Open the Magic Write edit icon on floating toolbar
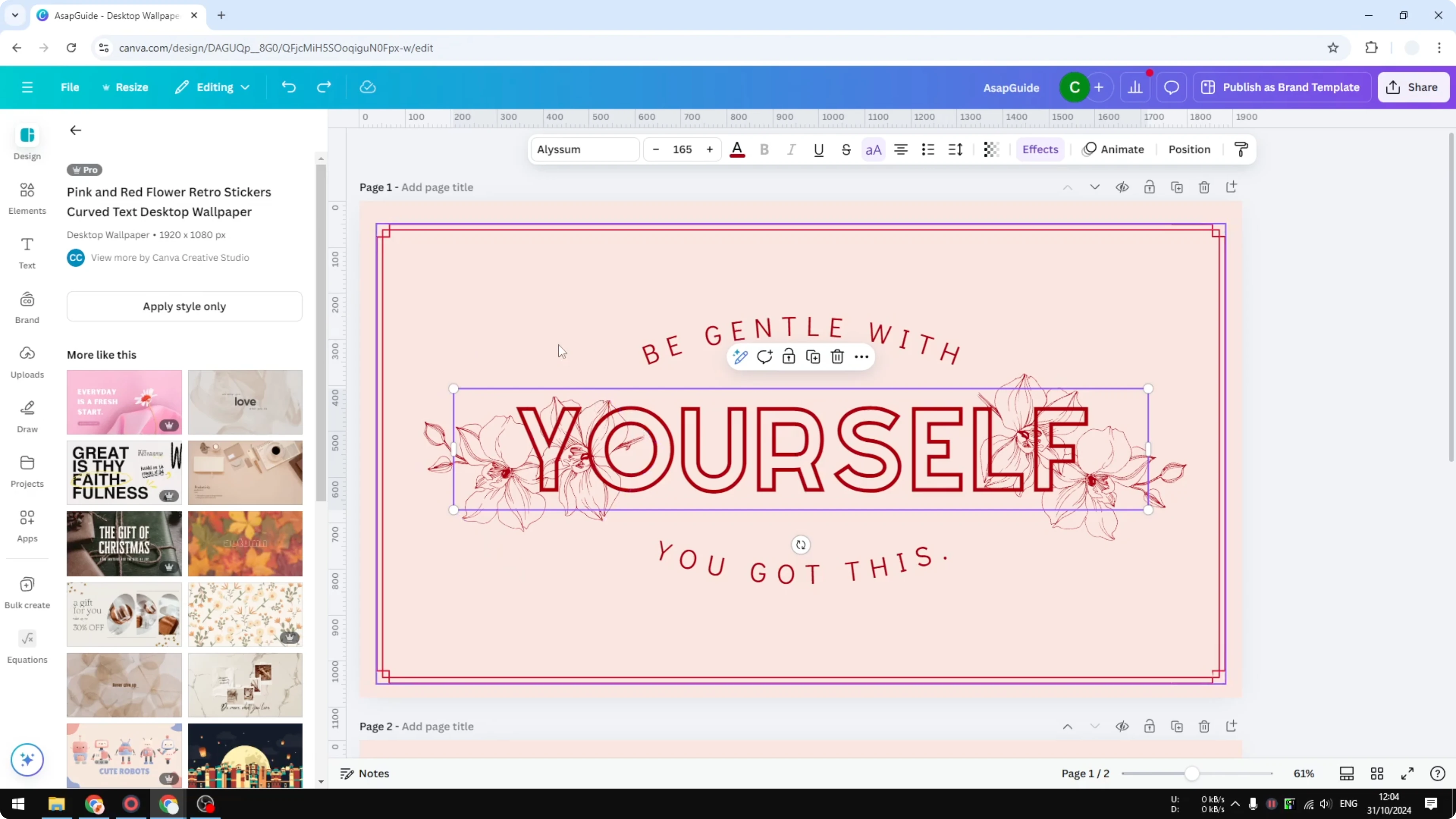 (740, 356)
